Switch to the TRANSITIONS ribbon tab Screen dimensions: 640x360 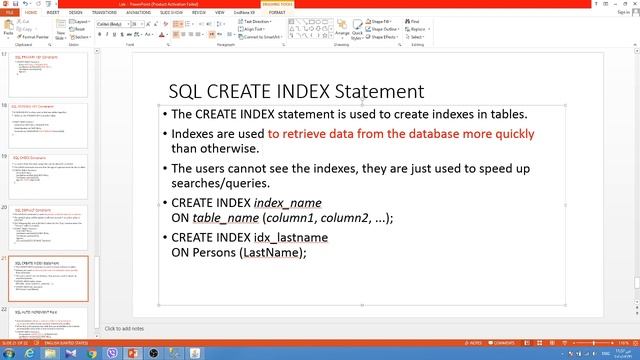(x=104, y=13)
